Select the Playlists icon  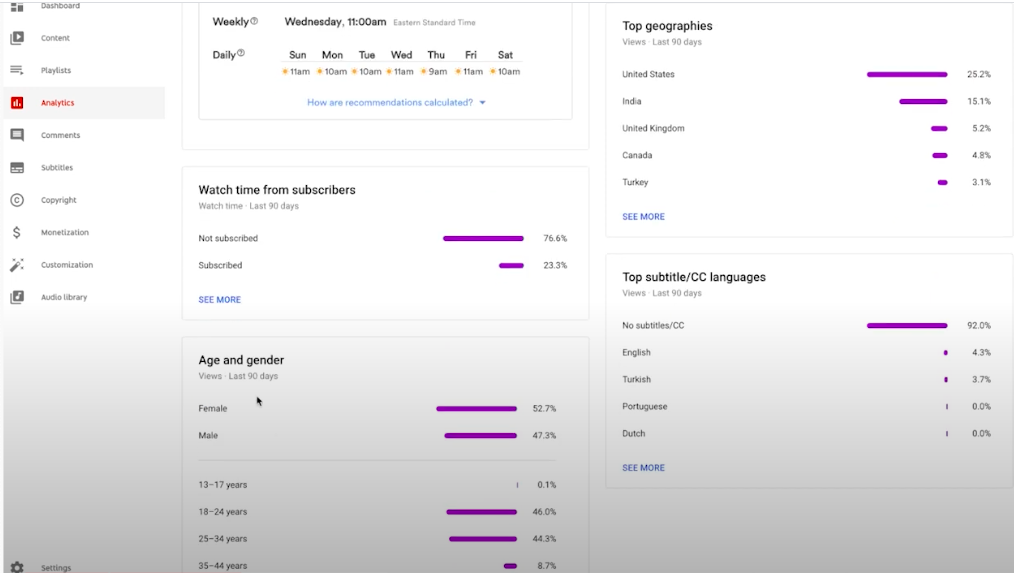17,70
